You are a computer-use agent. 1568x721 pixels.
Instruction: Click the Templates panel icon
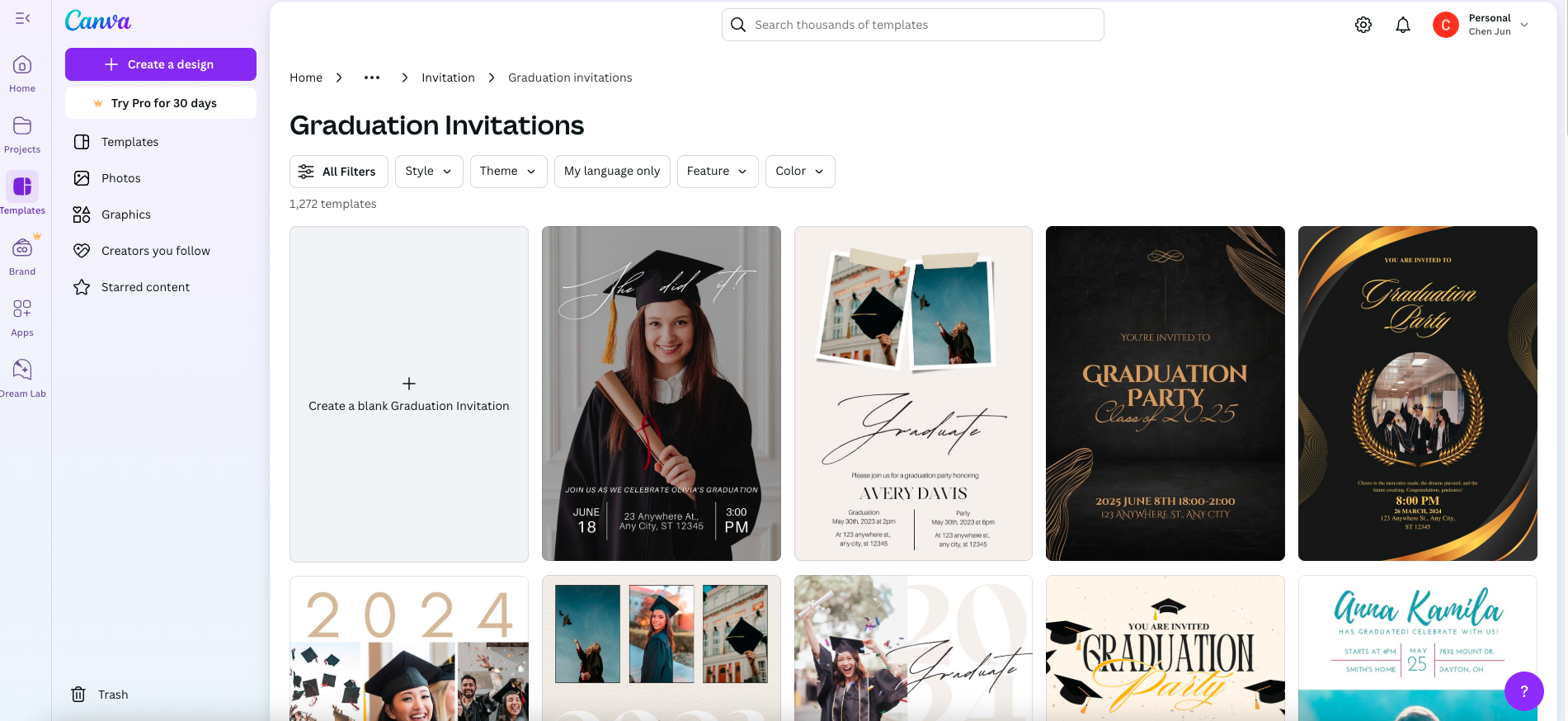[82, 142]
